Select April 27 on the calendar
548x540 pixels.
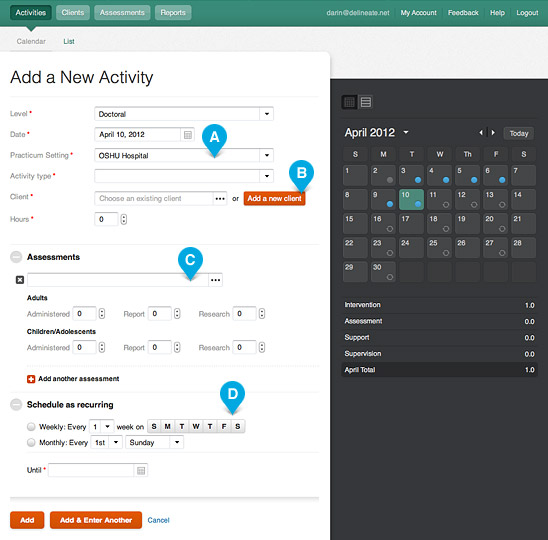click(496, 248)
